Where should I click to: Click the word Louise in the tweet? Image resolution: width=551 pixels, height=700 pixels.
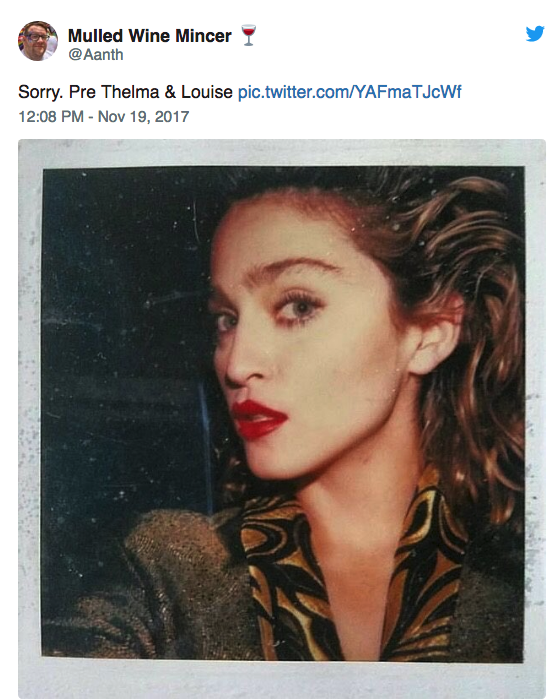(x=206, y=92)
